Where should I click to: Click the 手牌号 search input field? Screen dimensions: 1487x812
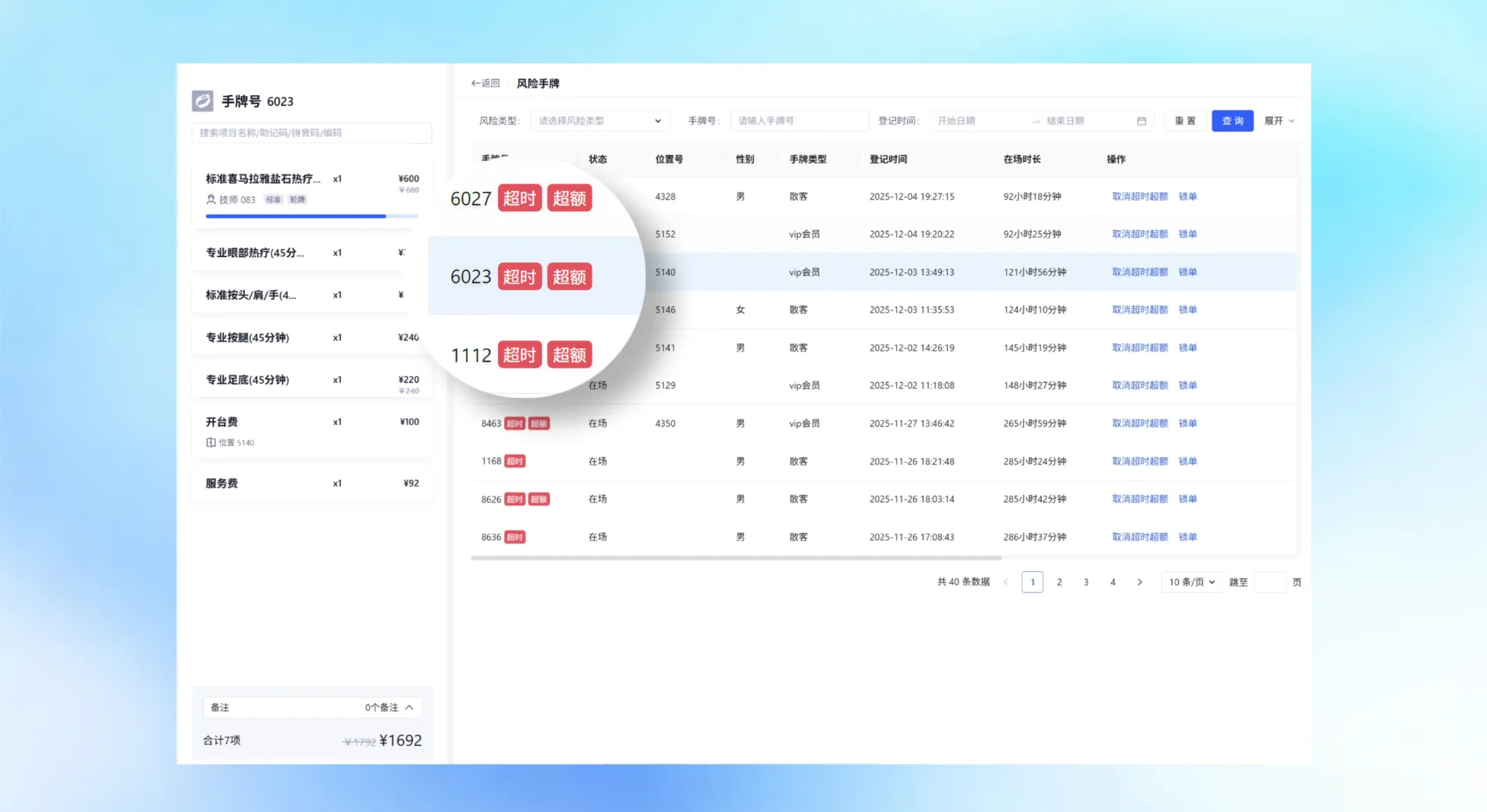pos(798,121)
